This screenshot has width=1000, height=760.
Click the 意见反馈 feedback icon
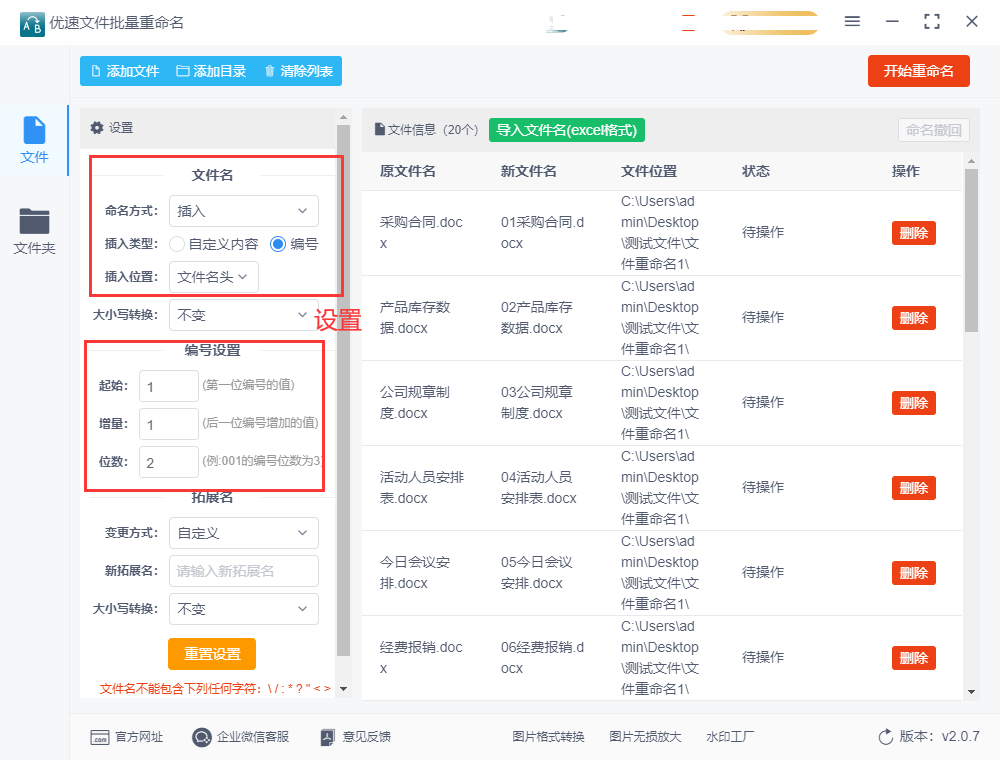tap(327, 738)
